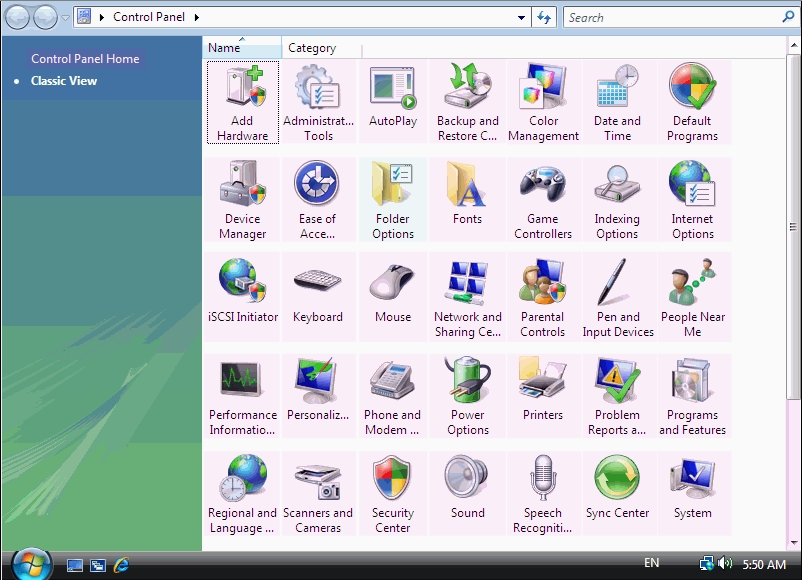Open Device Manager applet
The height and width of the screenshot is (580, 802).
(x=242, y=199)
